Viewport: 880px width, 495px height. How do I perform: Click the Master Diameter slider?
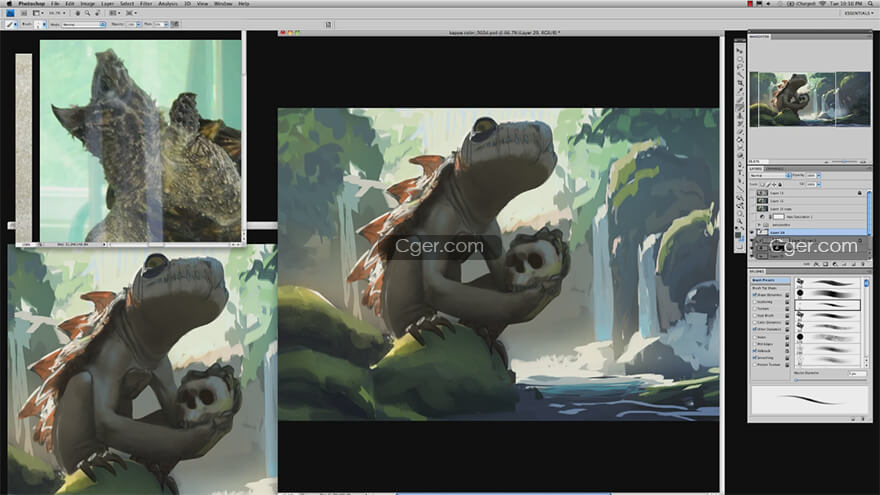pyautogui.click(x=830, y=380)
